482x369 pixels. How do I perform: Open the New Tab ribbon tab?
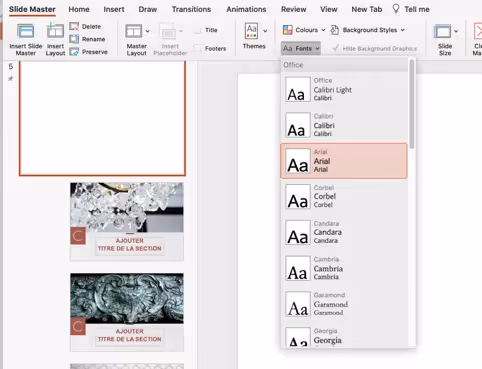(367, 9)
